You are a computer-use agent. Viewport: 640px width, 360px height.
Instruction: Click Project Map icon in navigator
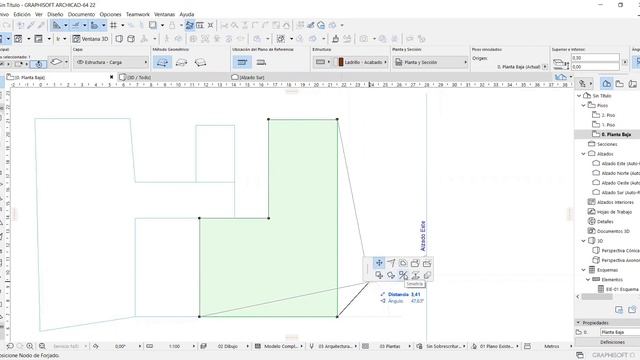tap(607, 84)
